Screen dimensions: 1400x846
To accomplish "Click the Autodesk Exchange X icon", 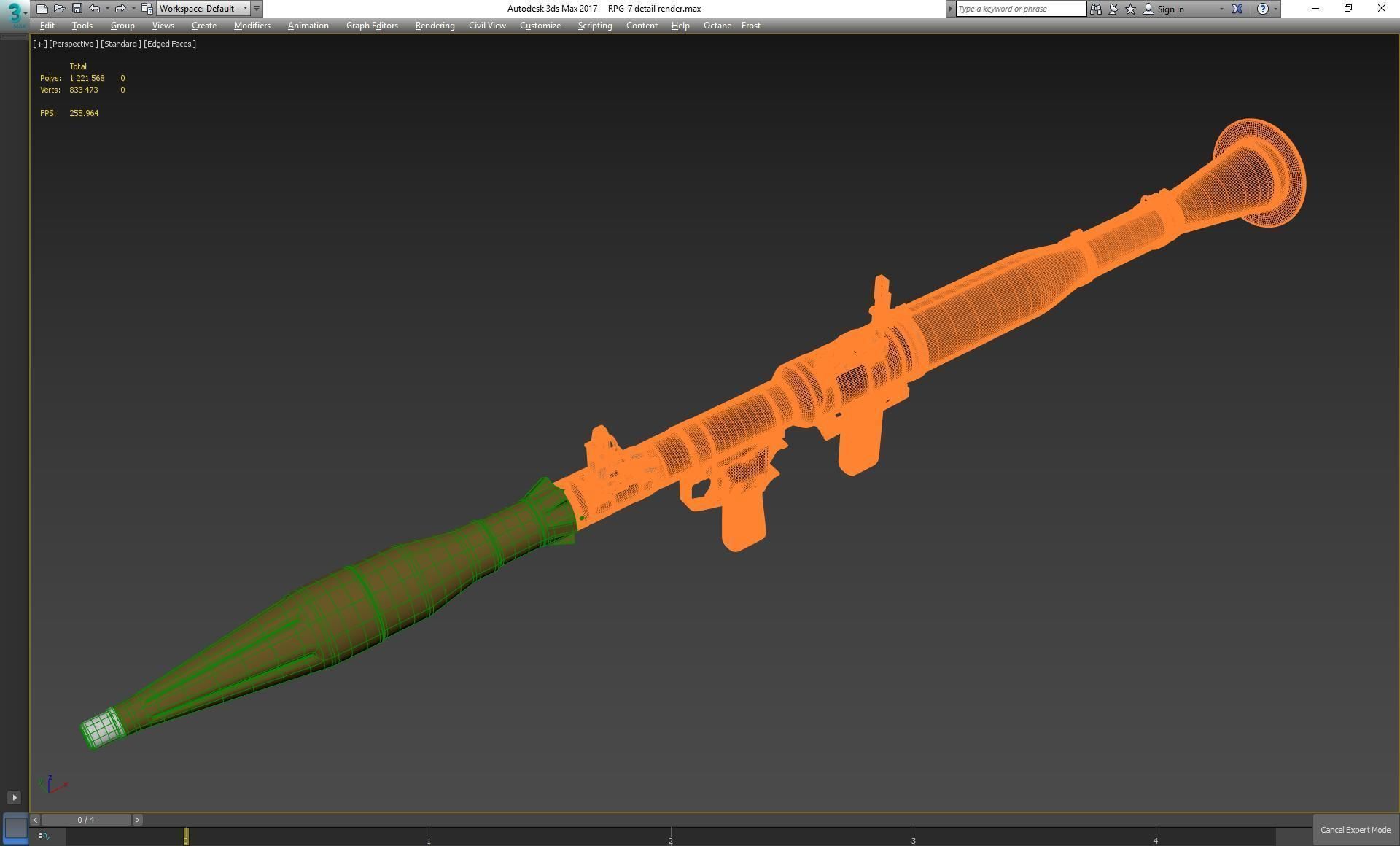I will click(x=1237, y=9).
